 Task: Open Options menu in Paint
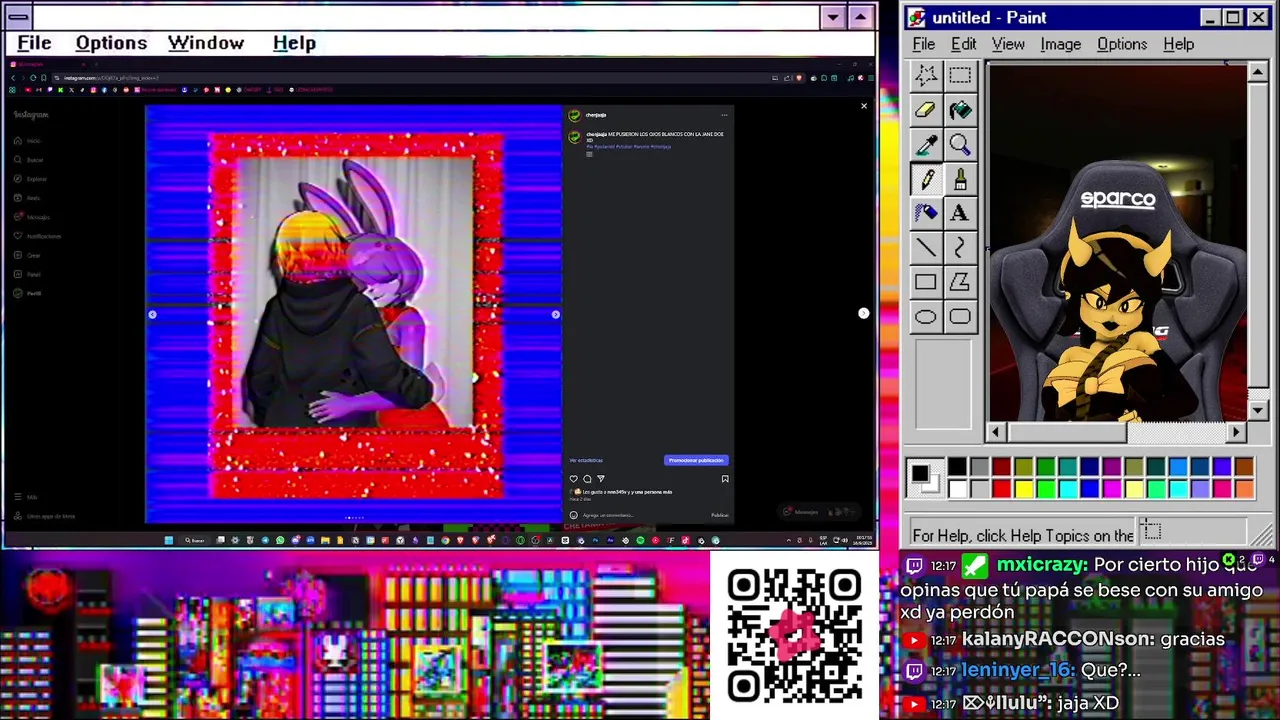pyautogui.click(x=1122, y=44)
